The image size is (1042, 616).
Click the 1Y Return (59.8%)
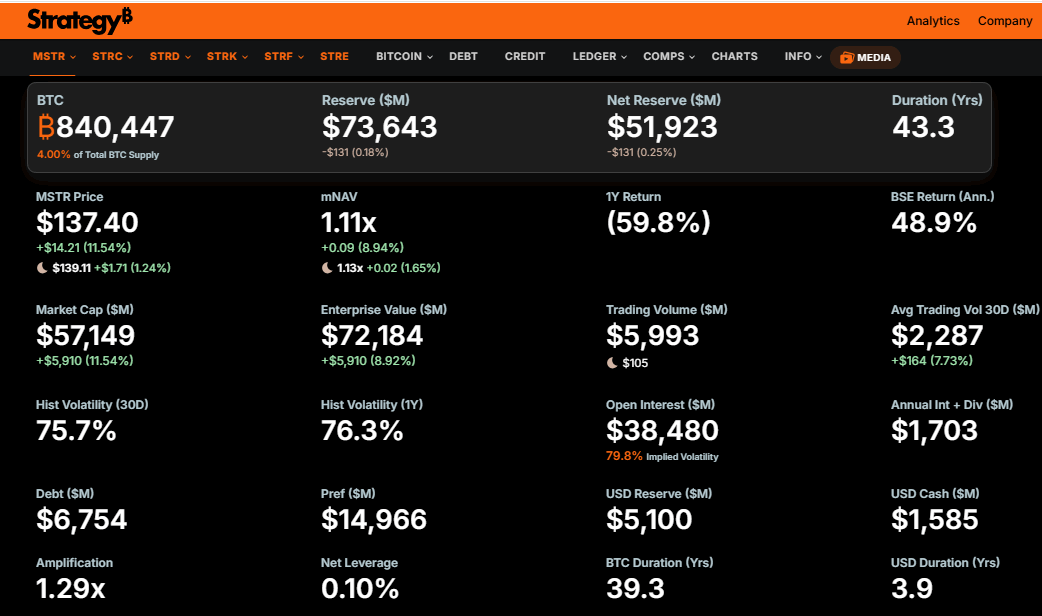658,222
